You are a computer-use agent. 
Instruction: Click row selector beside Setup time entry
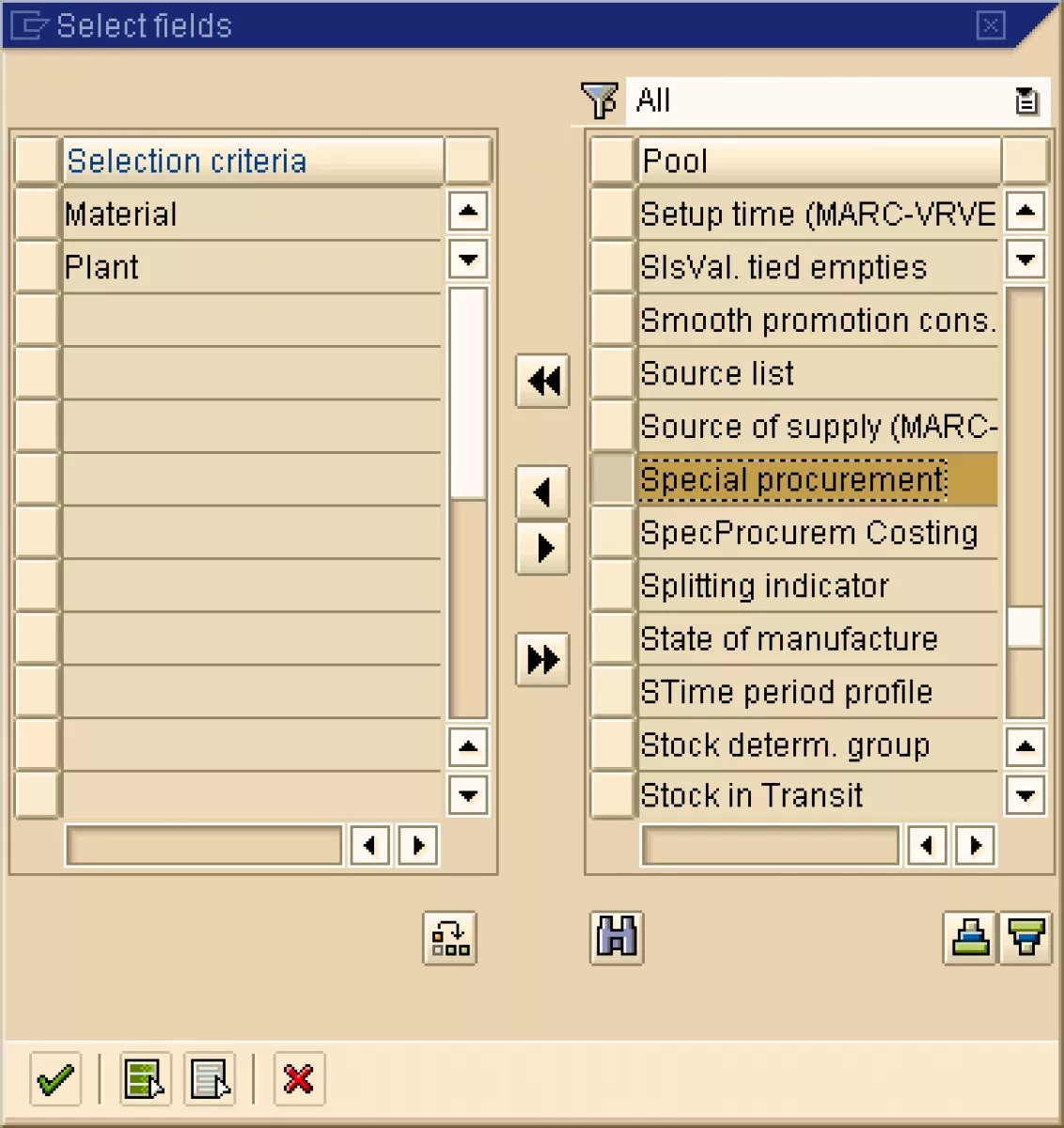point(613,213)
